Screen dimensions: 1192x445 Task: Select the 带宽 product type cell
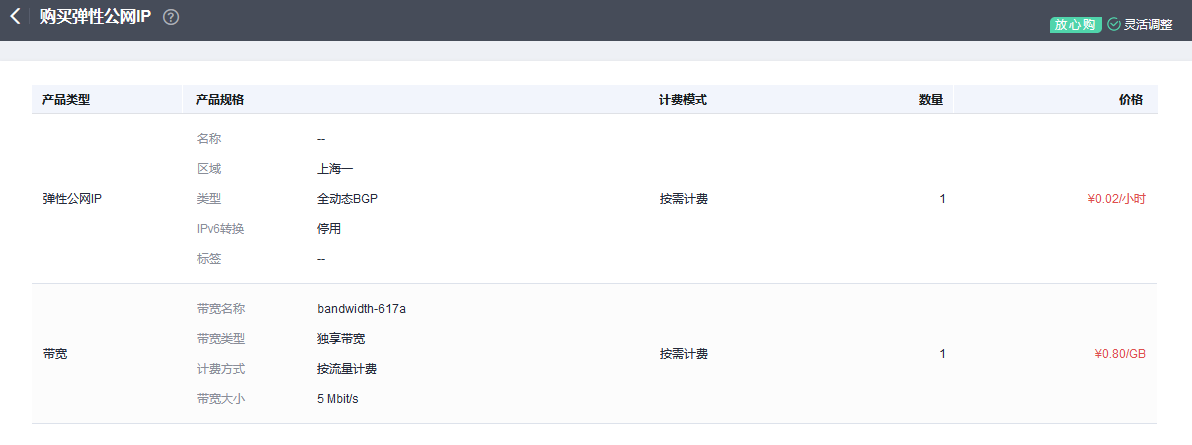coord(55,354)
